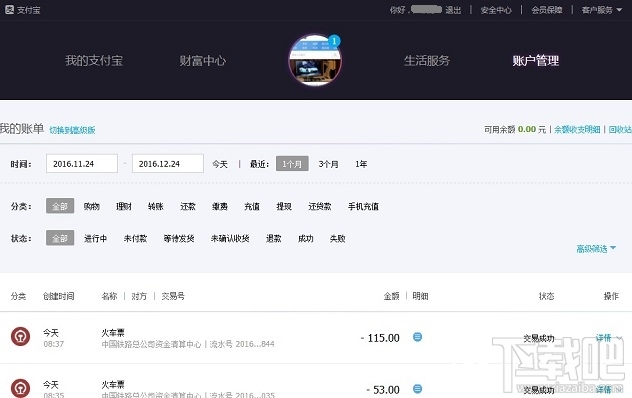
Task: Select 全部 in 分类 row
Action: click(x=60, y=206)
